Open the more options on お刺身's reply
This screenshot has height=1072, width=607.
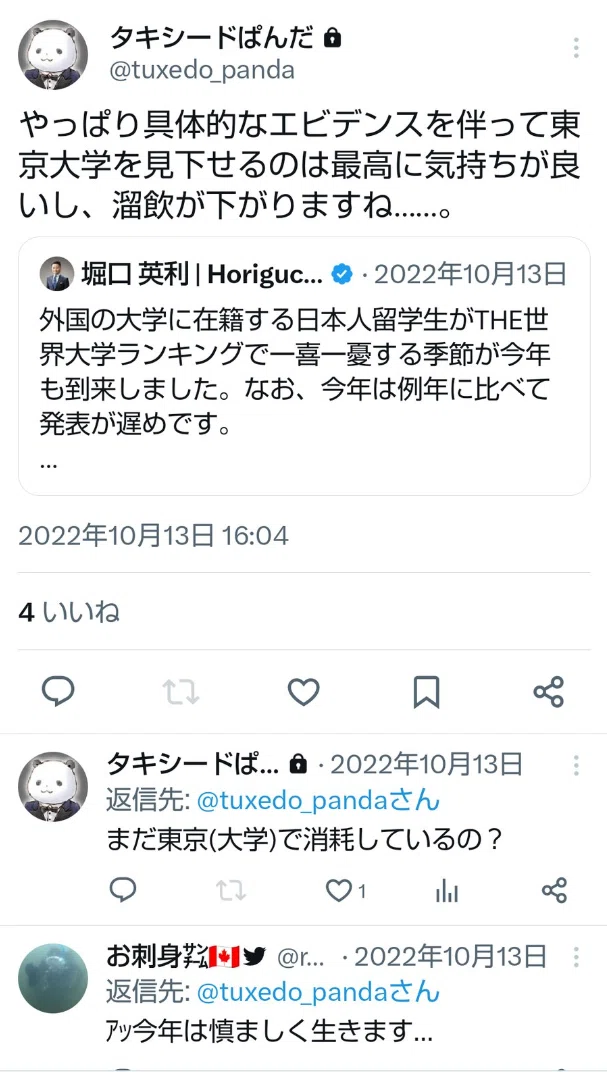[576, 956]
